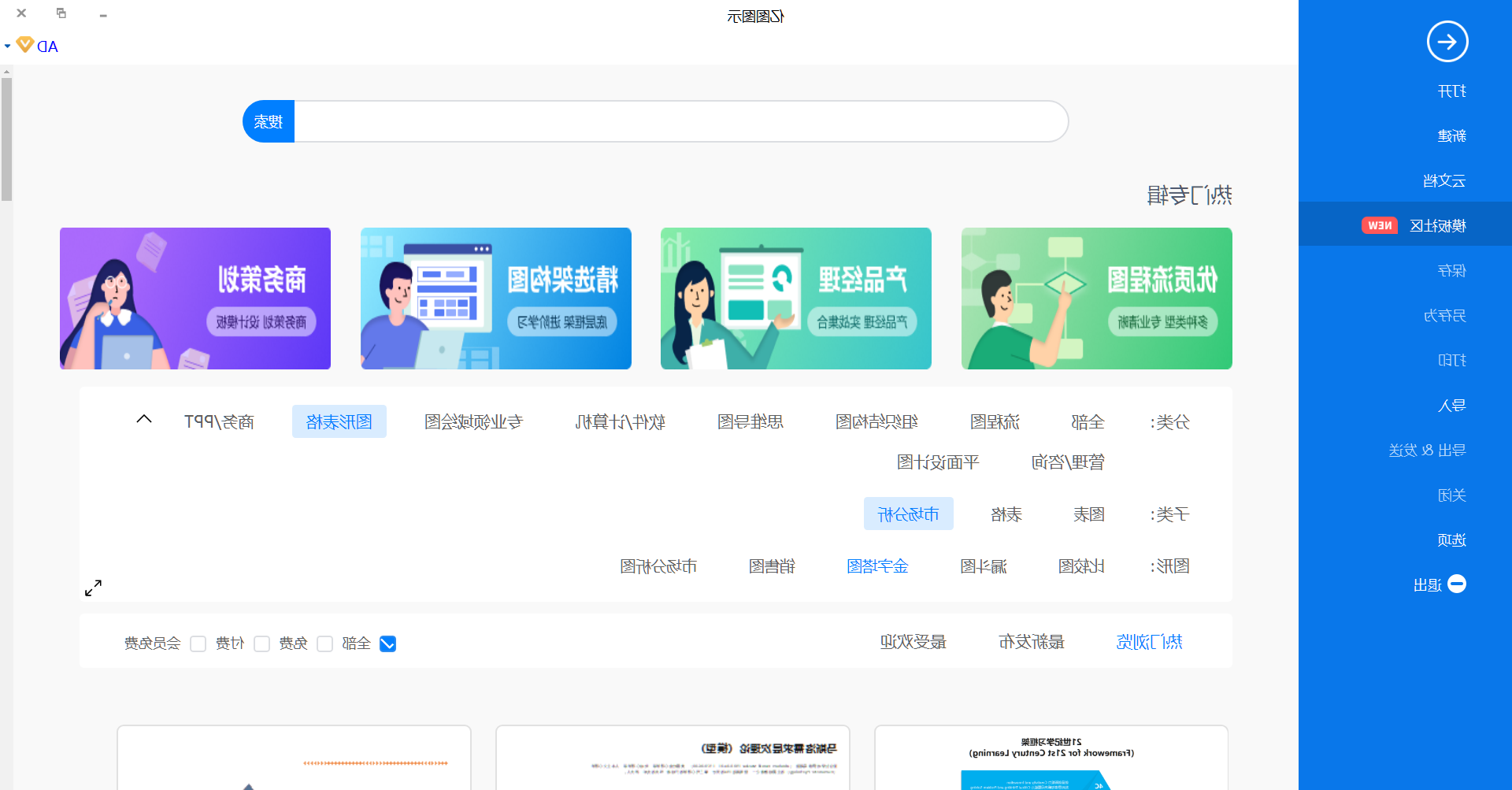The height and width of the screenshot is (790, 1512).
Task: Click the blue 搜索 button
Action: [269, 122]
